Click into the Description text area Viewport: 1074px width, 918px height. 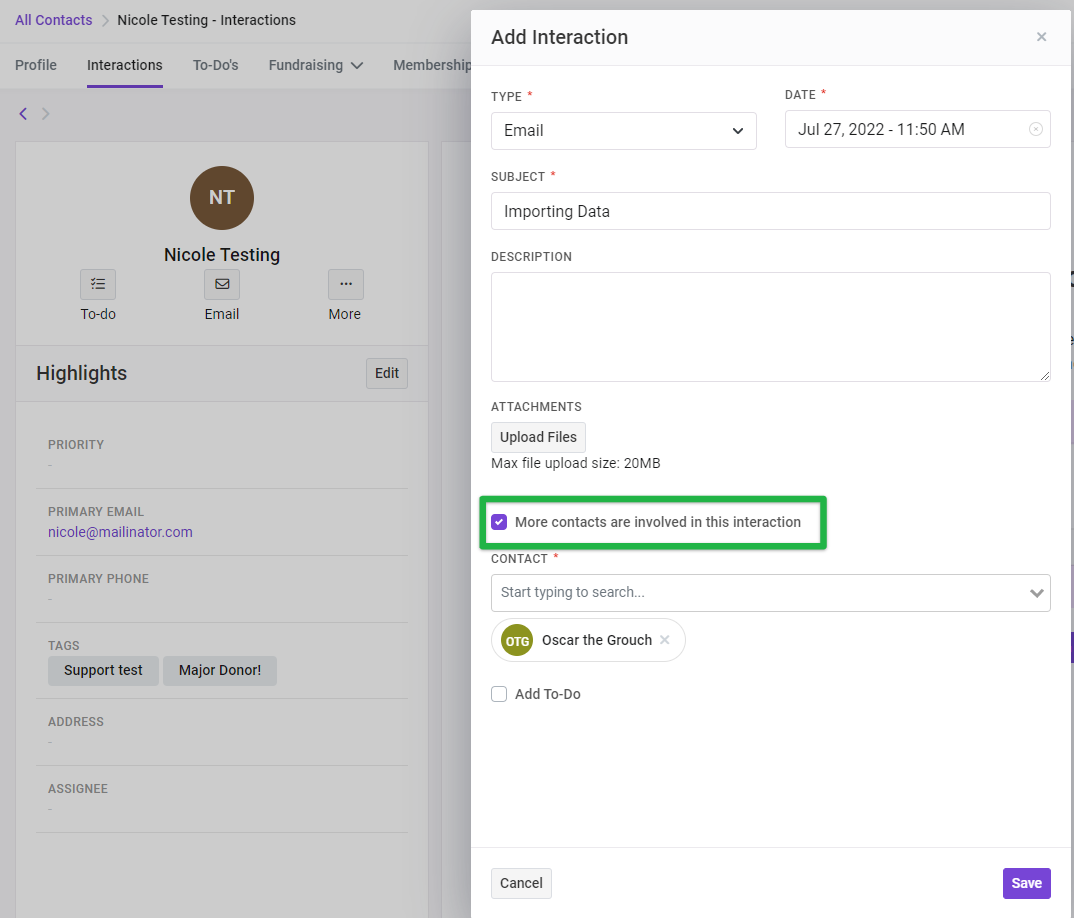pyautogui.click(x=771, y=327)
